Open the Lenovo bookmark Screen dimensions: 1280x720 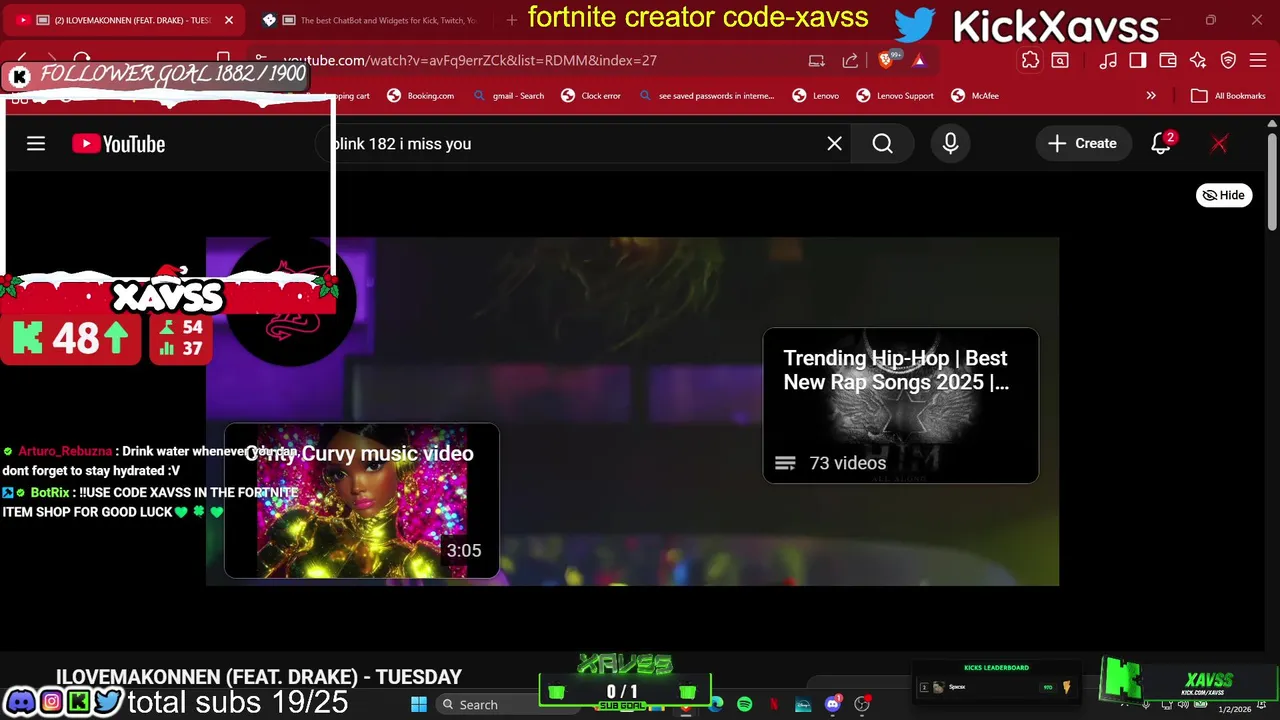click(816, 96)
